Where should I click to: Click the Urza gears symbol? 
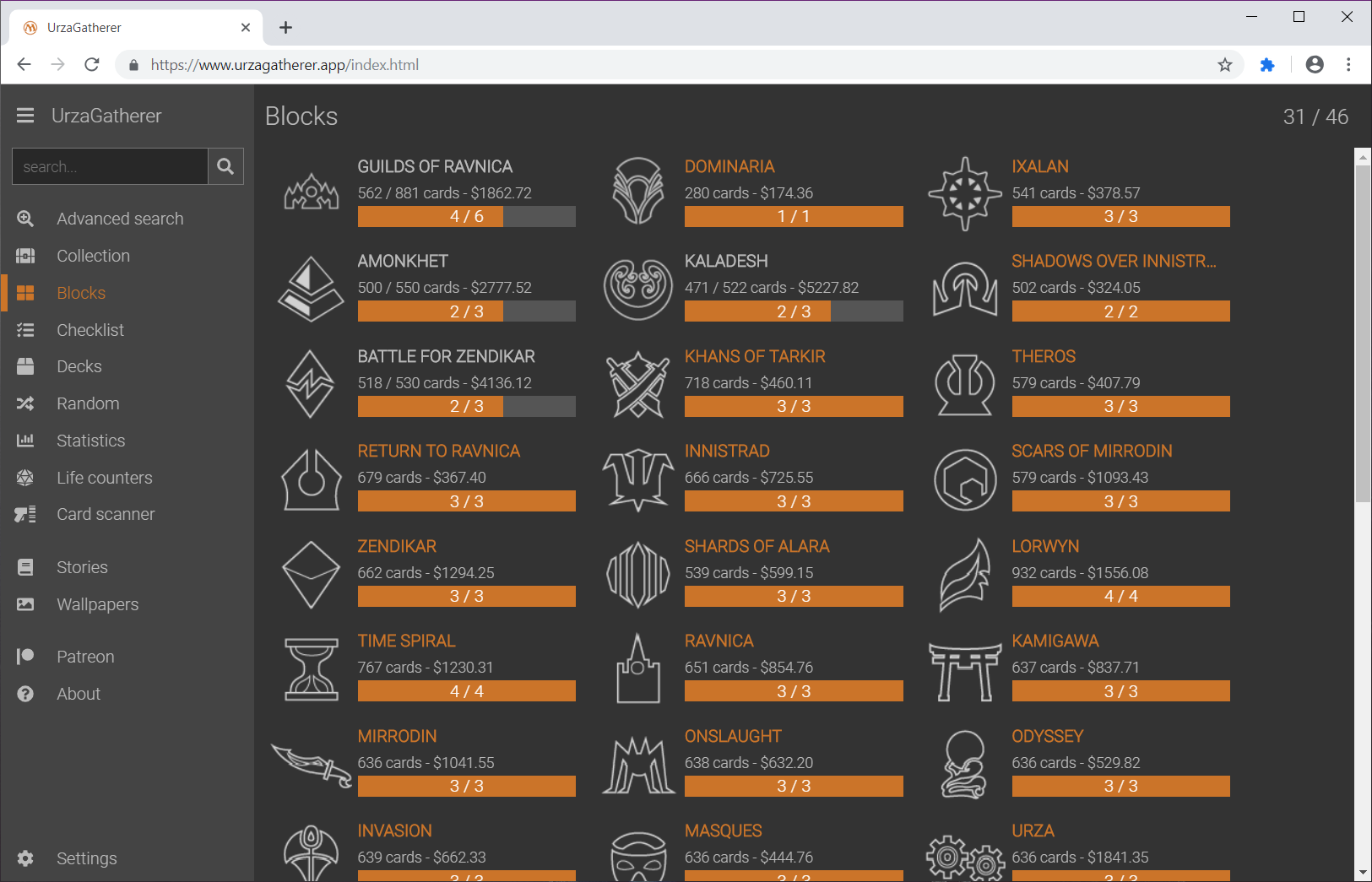point(965,858)
